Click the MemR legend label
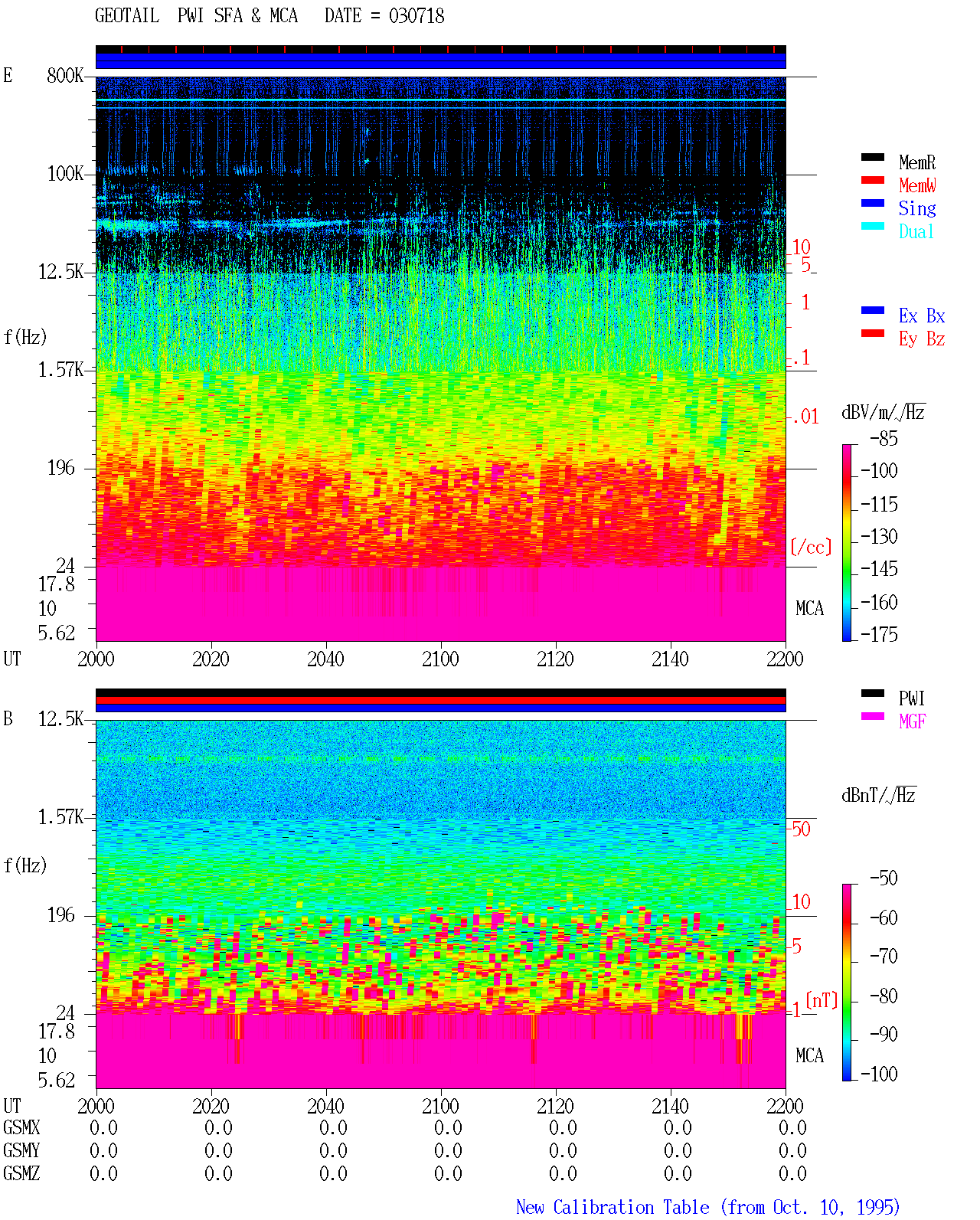Image resolution: width=980 pixels, height=1220 pixels. tap(917, 162)
